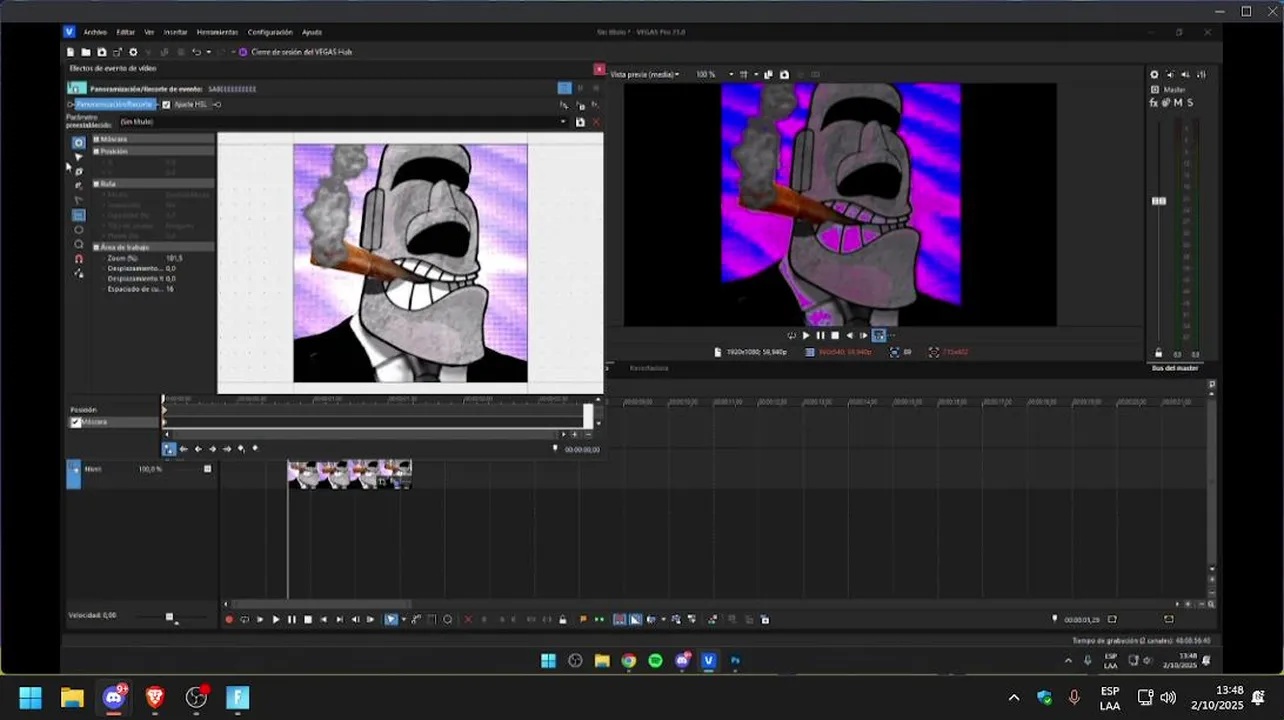Open project Properties gear icon
Image resolution: width=1284 pixels, height=720 pixels.
click(x=133, y=52)
